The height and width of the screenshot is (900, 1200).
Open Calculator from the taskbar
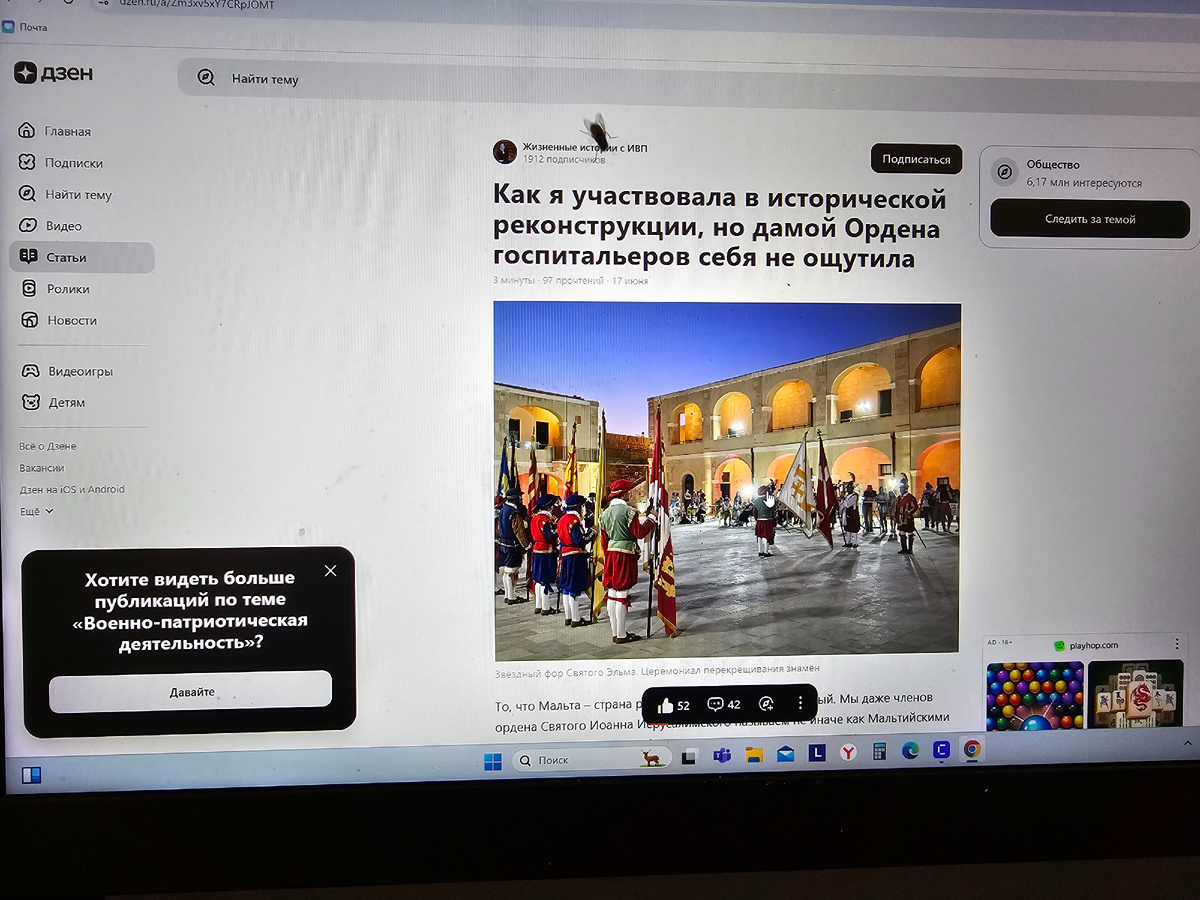(880, 752)
